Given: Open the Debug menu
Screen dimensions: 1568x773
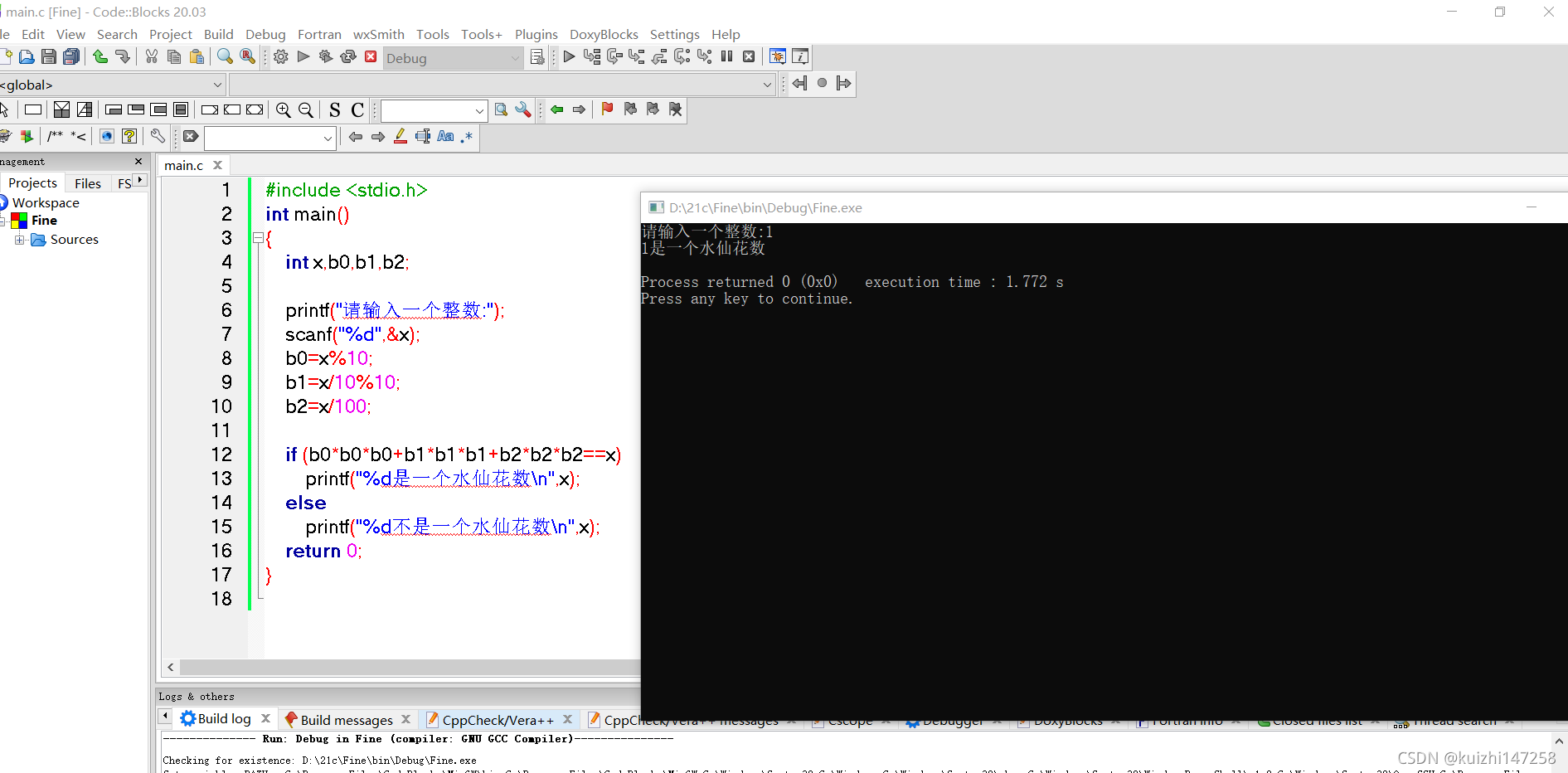Looking at the screenshot, I should pyautogui.click(x=265, y=34).
